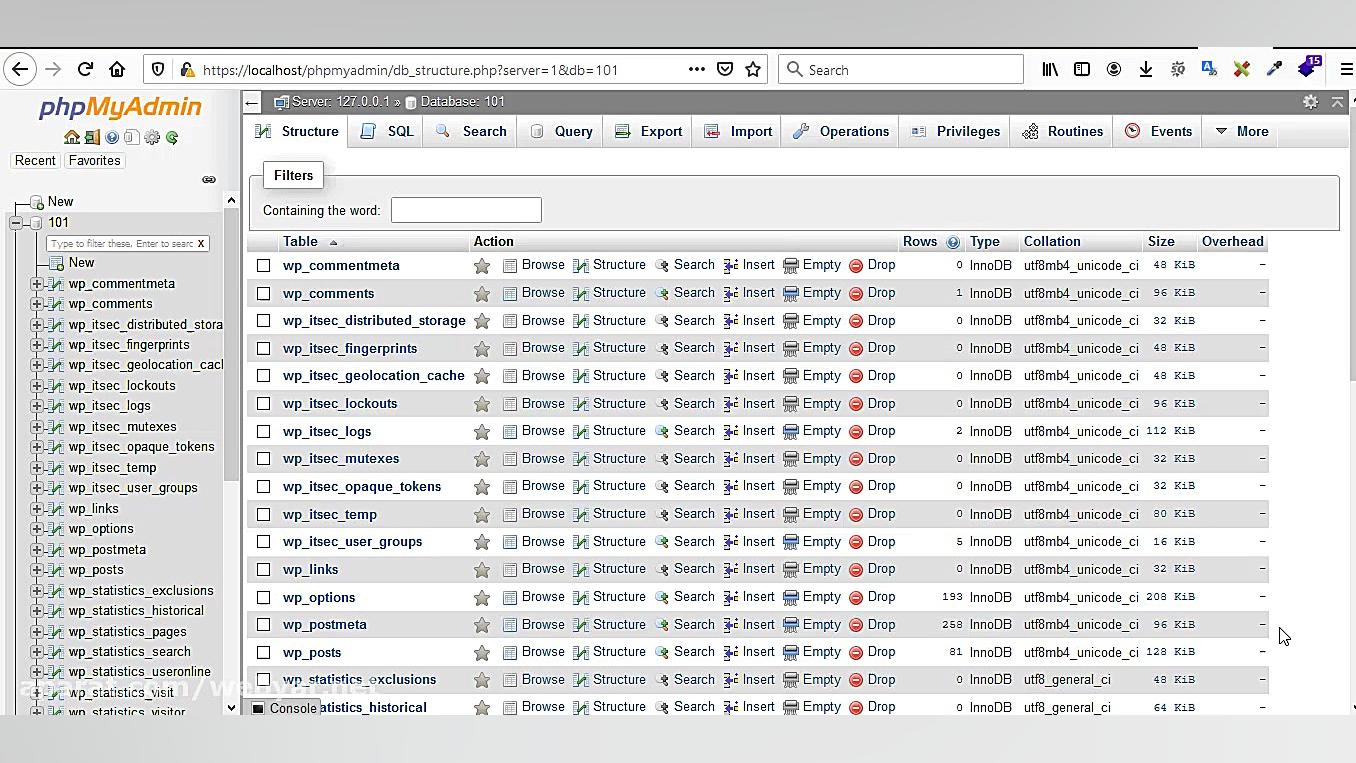Click the navigation panel collapse arrow button
Viewport: 1356px width, 763px height.
[x=252, y=102]
